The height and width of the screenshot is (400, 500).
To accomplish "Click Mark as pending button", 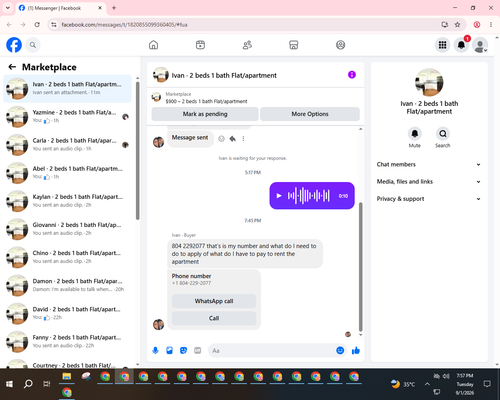I will pos(205,114).
